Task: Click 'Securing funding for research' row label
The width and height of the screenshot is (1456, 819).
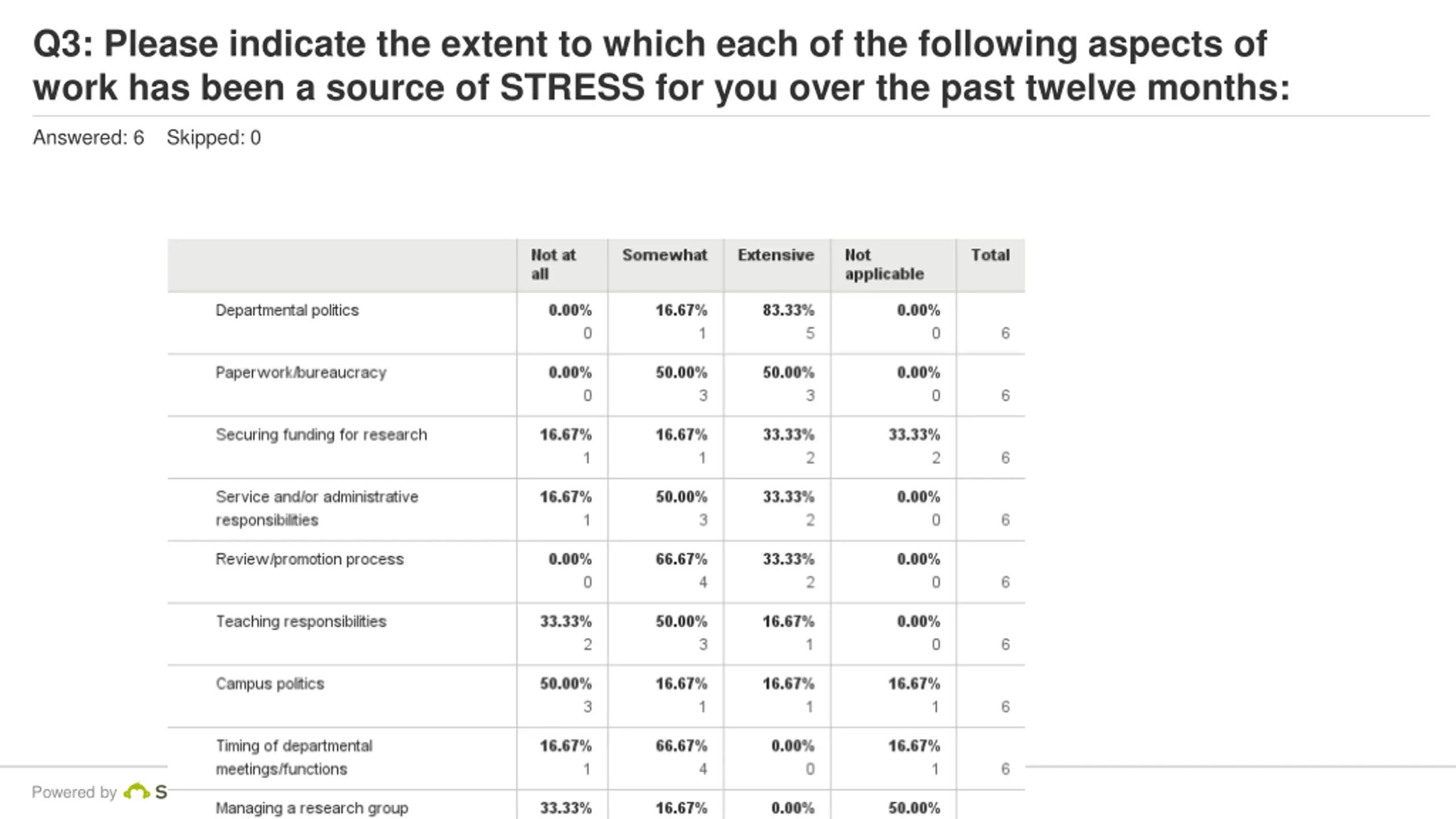Action: (321, 435)
